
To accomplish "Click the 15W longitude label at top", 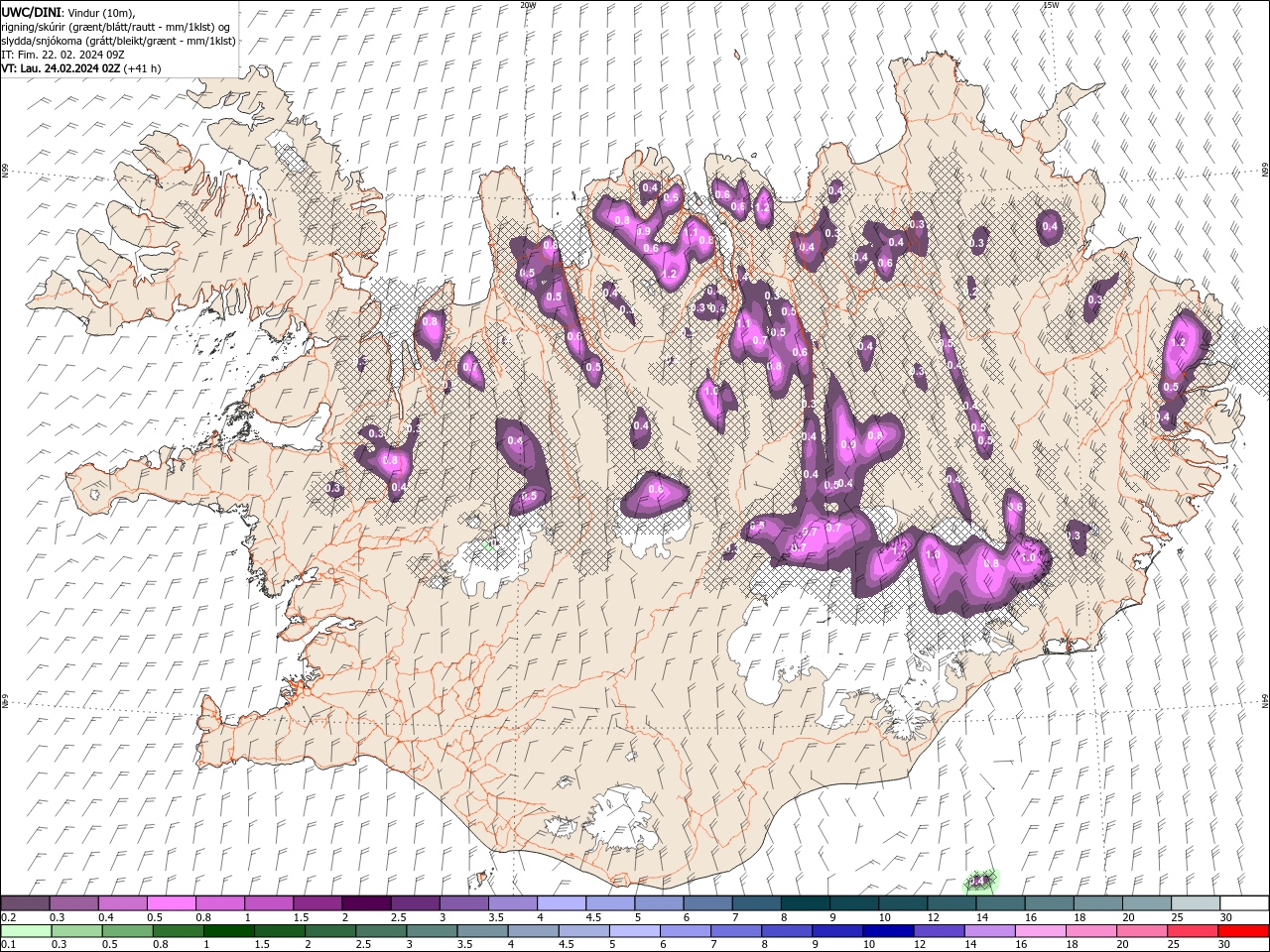I will [x=1052, y=5].
